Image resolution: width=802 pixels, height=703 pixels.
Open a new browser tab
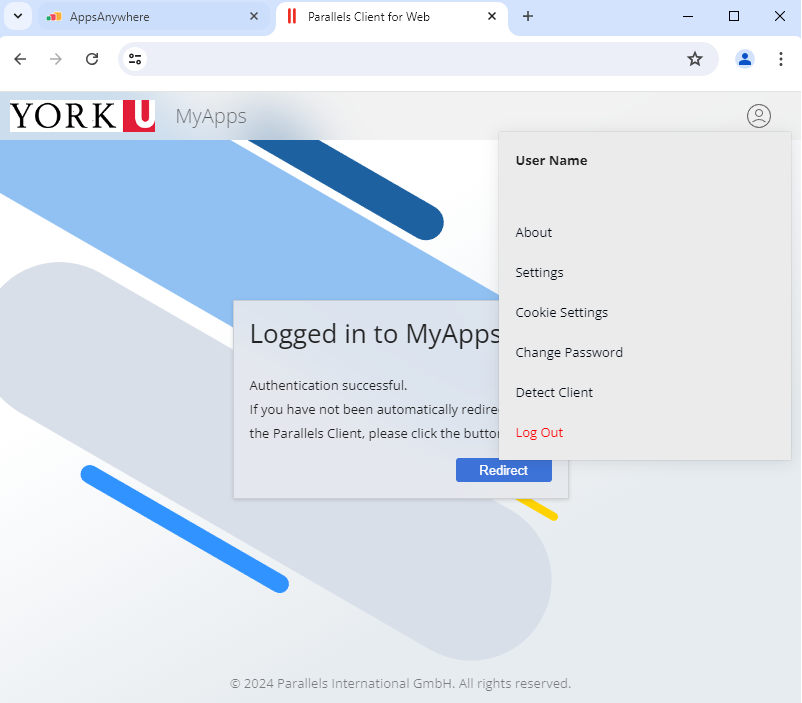(528, 16)
